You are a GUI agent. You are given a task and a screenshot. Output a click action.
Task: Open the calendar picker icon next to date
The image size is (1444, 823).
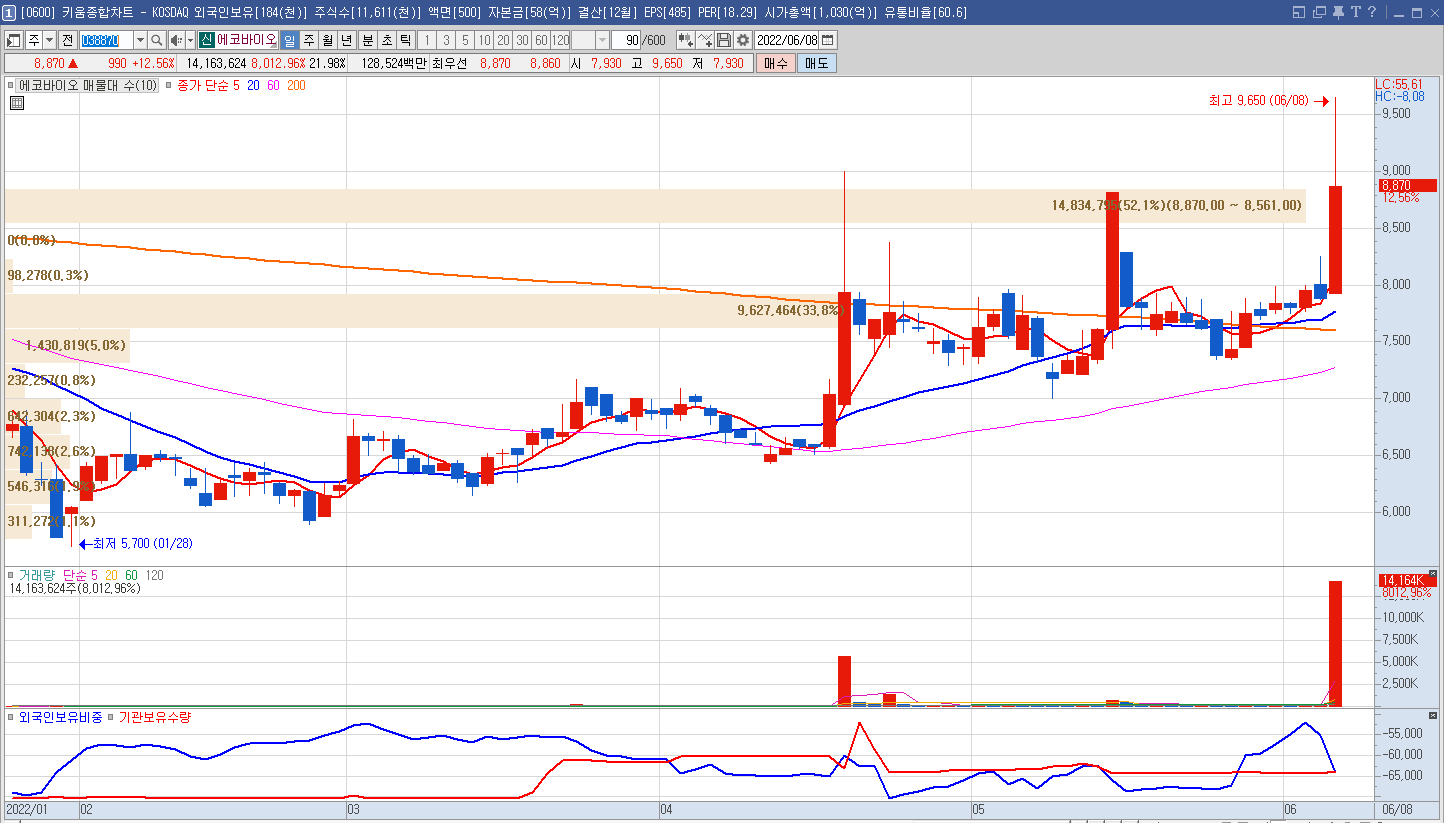pyautogui.click(x=828, y=40)
